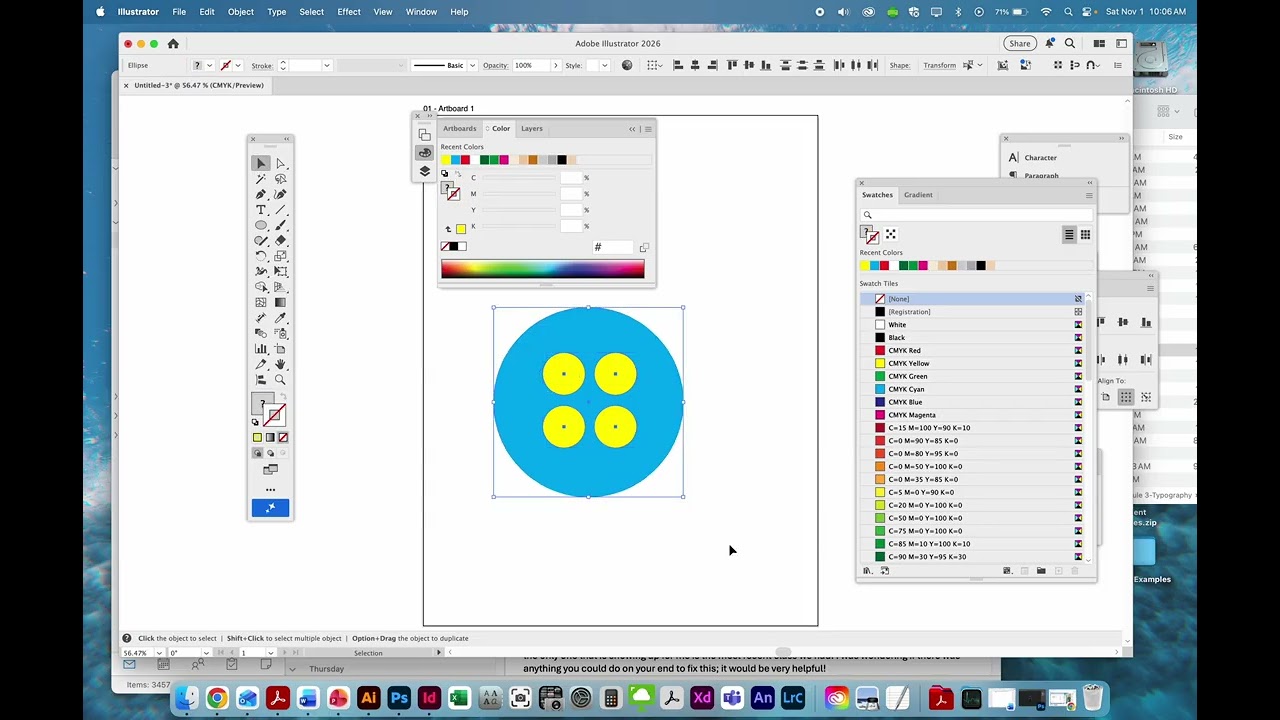Select the CMYK Magenta swatch
This screenshot has height=720, width=1280.
pos(973,415)
